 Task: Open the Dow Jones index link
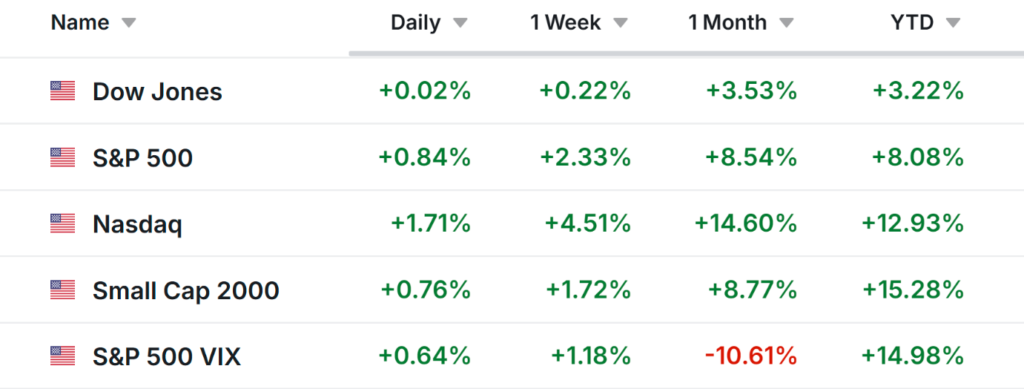click(157, 92)
